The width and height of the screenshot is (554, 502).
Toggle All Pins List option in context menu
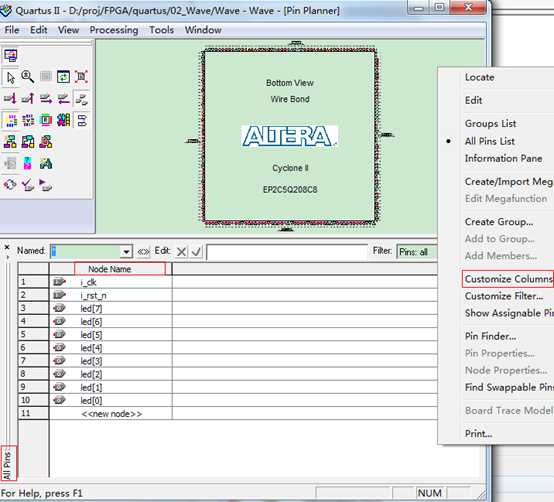[490, 141]
